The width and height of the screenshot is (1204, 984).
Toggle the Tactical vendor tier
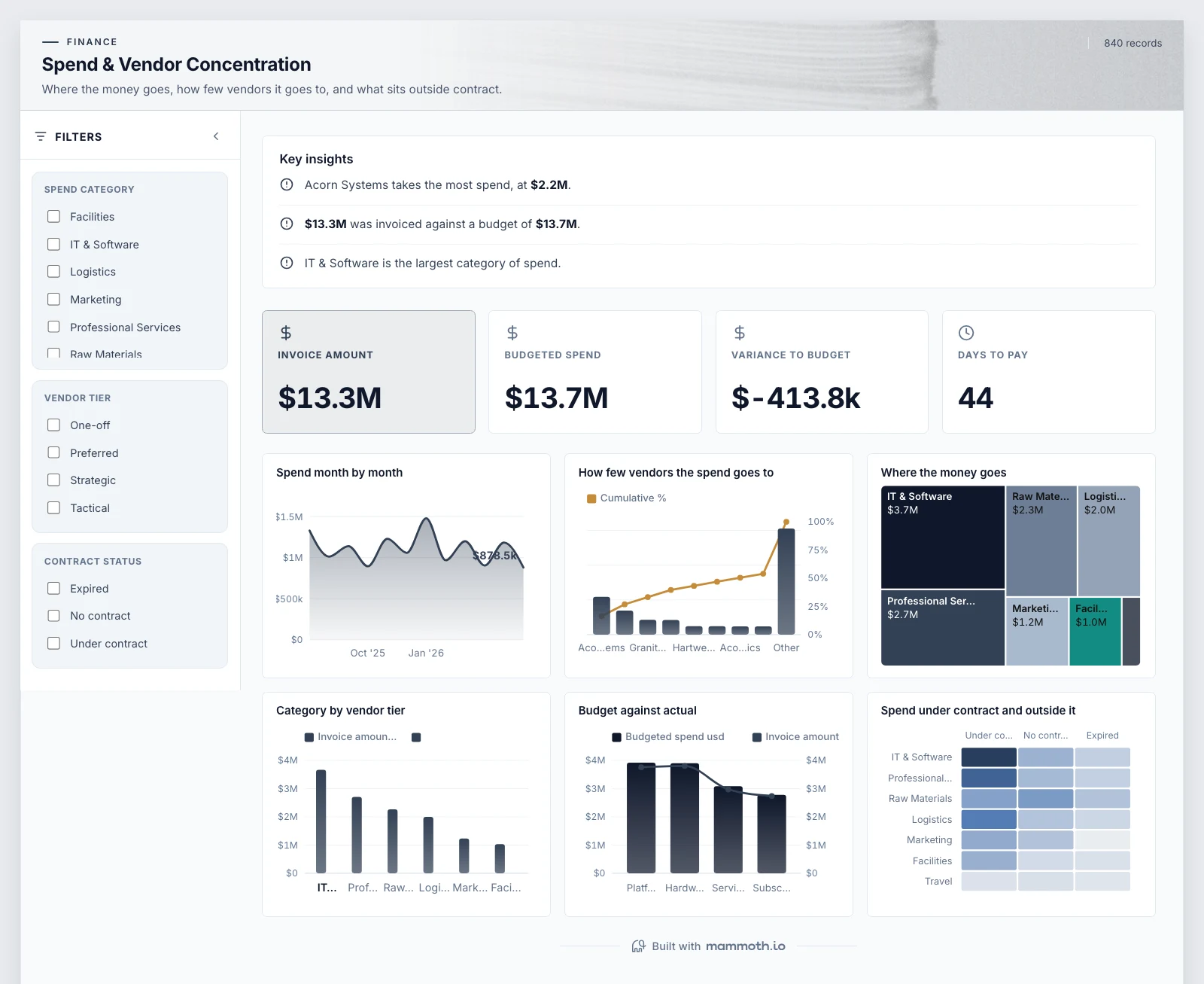53,508
